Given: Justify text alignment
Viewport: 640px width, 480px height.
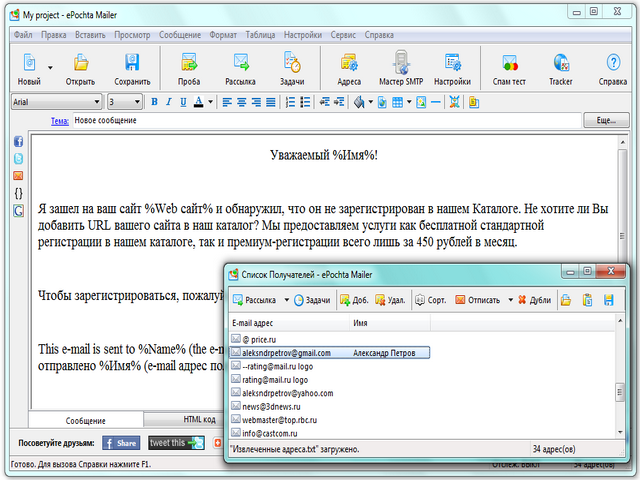Looking at the screenshot, I should pos(271,102).
